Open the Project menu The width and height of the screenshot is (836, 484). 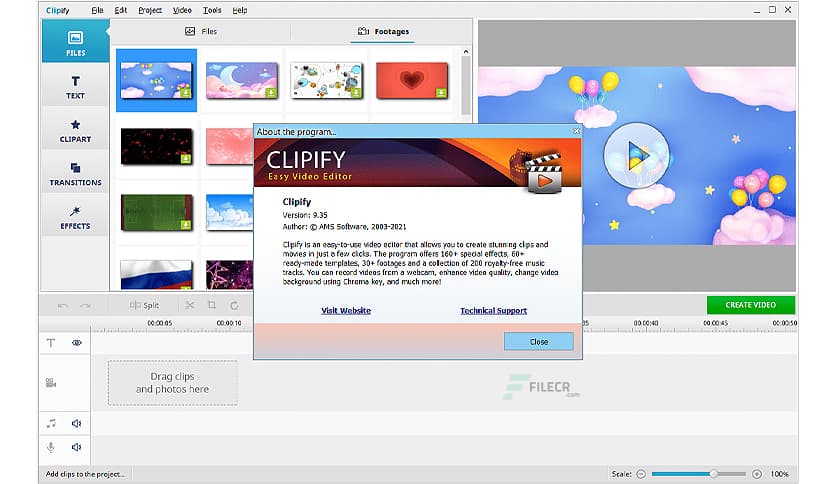click(150, 10)
